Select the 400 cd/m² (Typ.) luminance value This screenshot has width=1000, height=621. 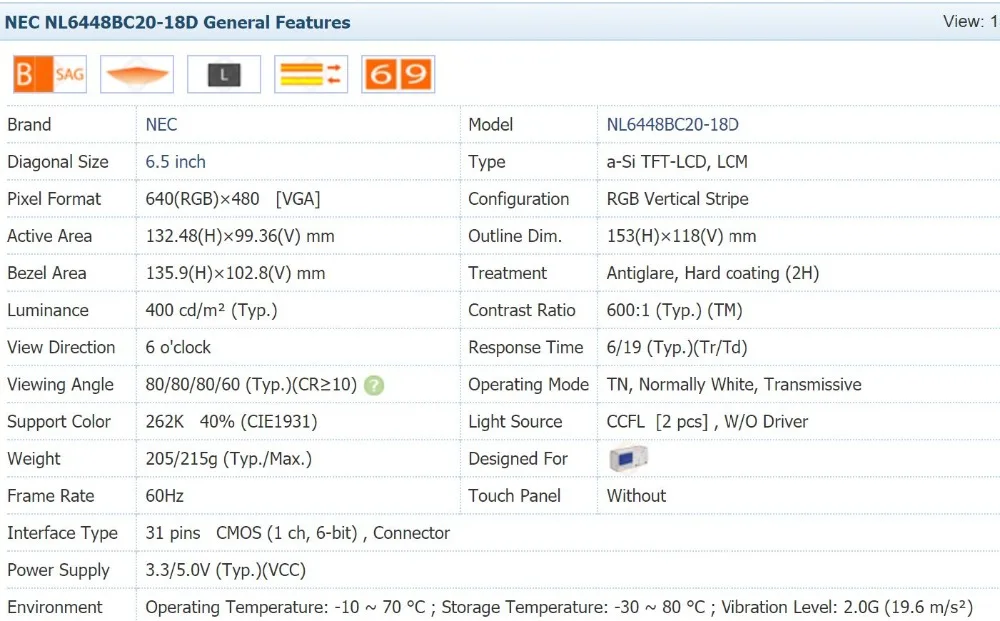(x=211, y=310)
